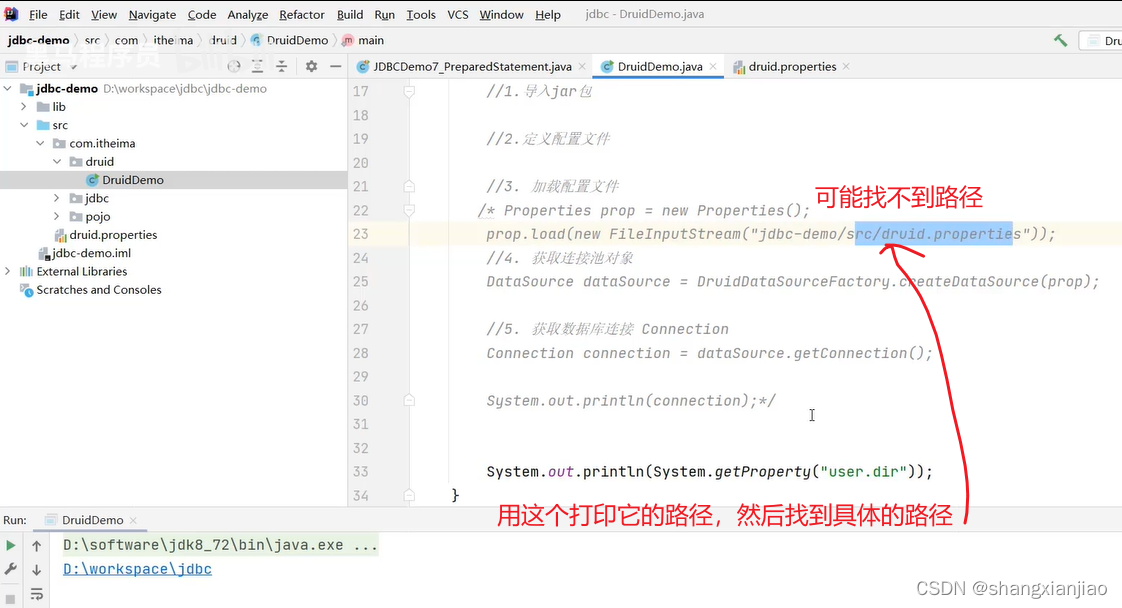The image size is (1122, 608).
Task: Hide the Project panel with minus icon
Action: point(336,67)
